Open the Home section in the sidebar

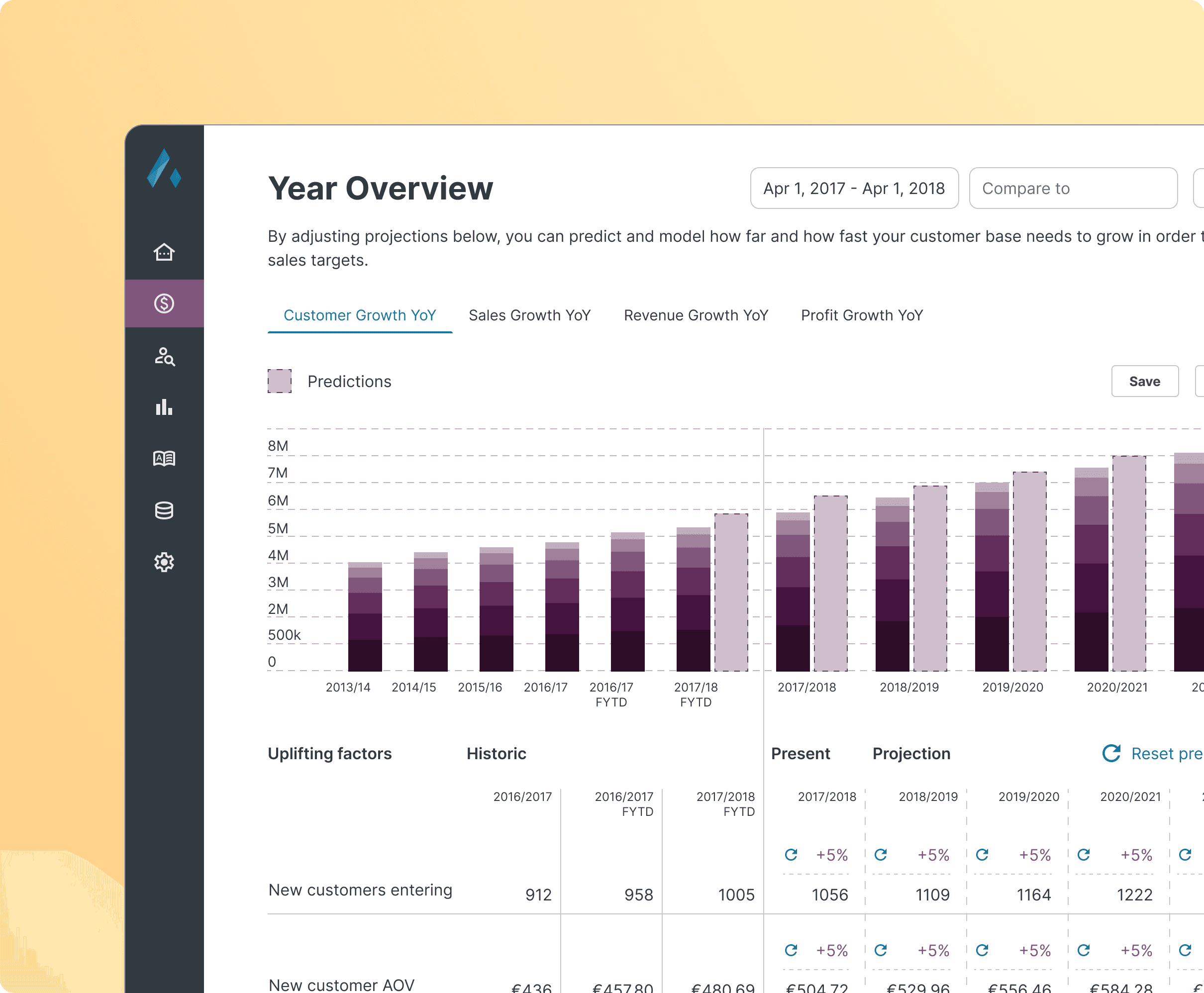coord(164,252)
